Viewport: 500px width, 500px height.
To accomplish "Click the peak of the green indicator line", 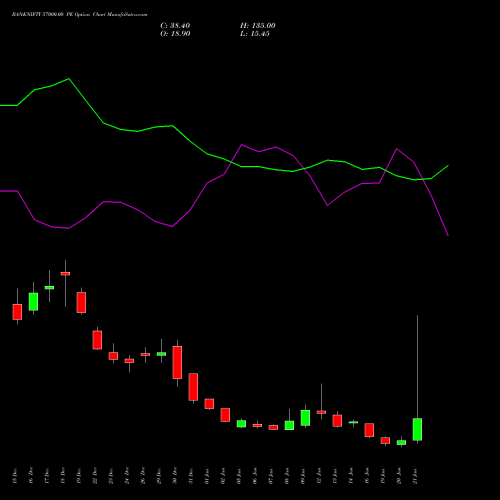I will (x=69, y=79).
